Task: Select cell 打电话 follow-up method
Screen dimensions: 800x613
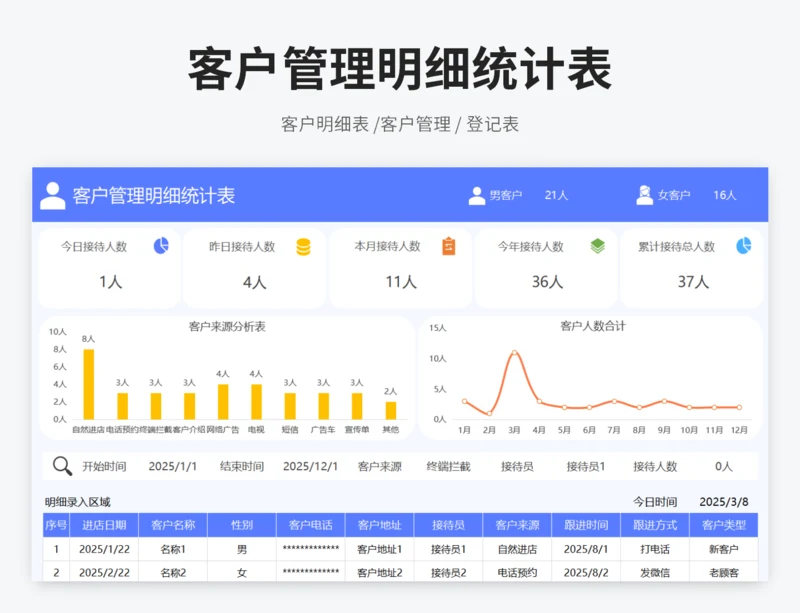Action: (655, 549)
